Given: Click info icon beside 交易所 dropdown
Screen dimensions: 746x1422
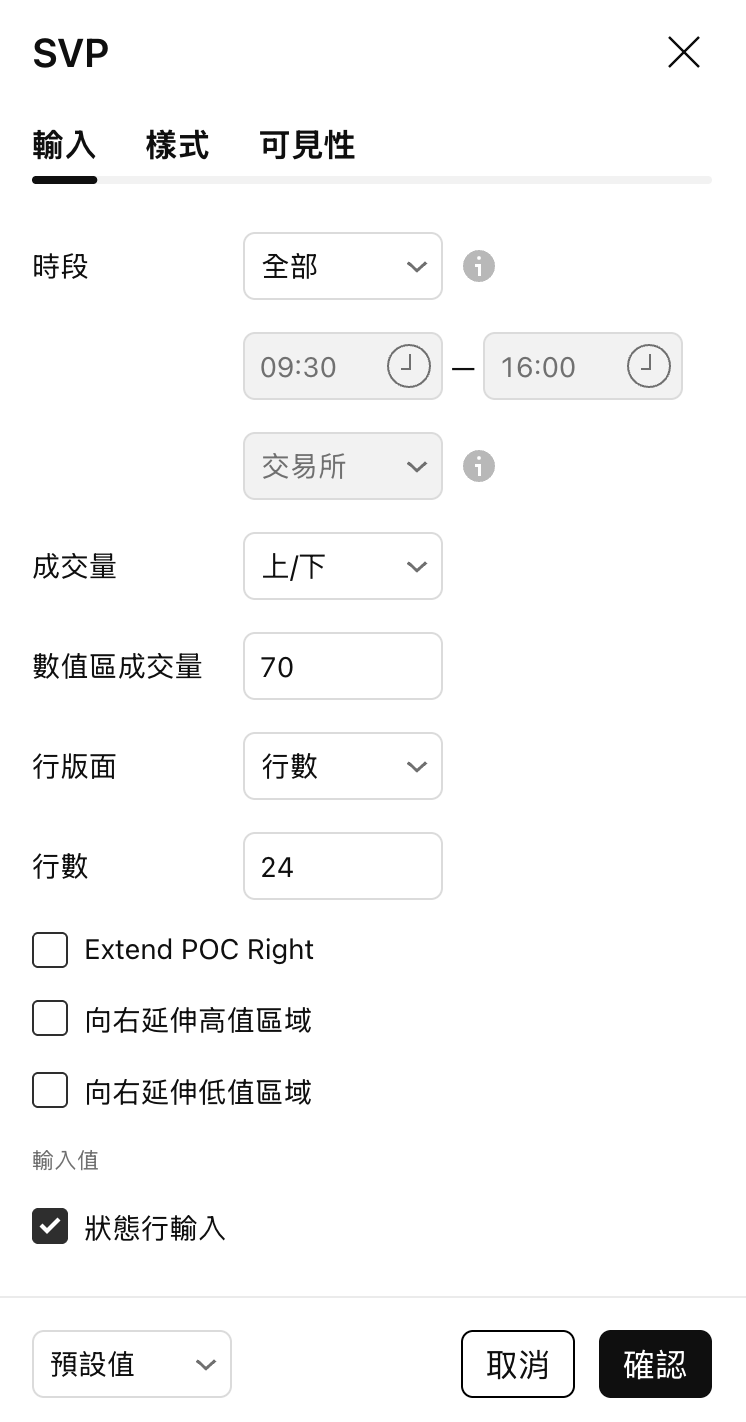Looking at the screenshot, I should [x=479, y=467].
